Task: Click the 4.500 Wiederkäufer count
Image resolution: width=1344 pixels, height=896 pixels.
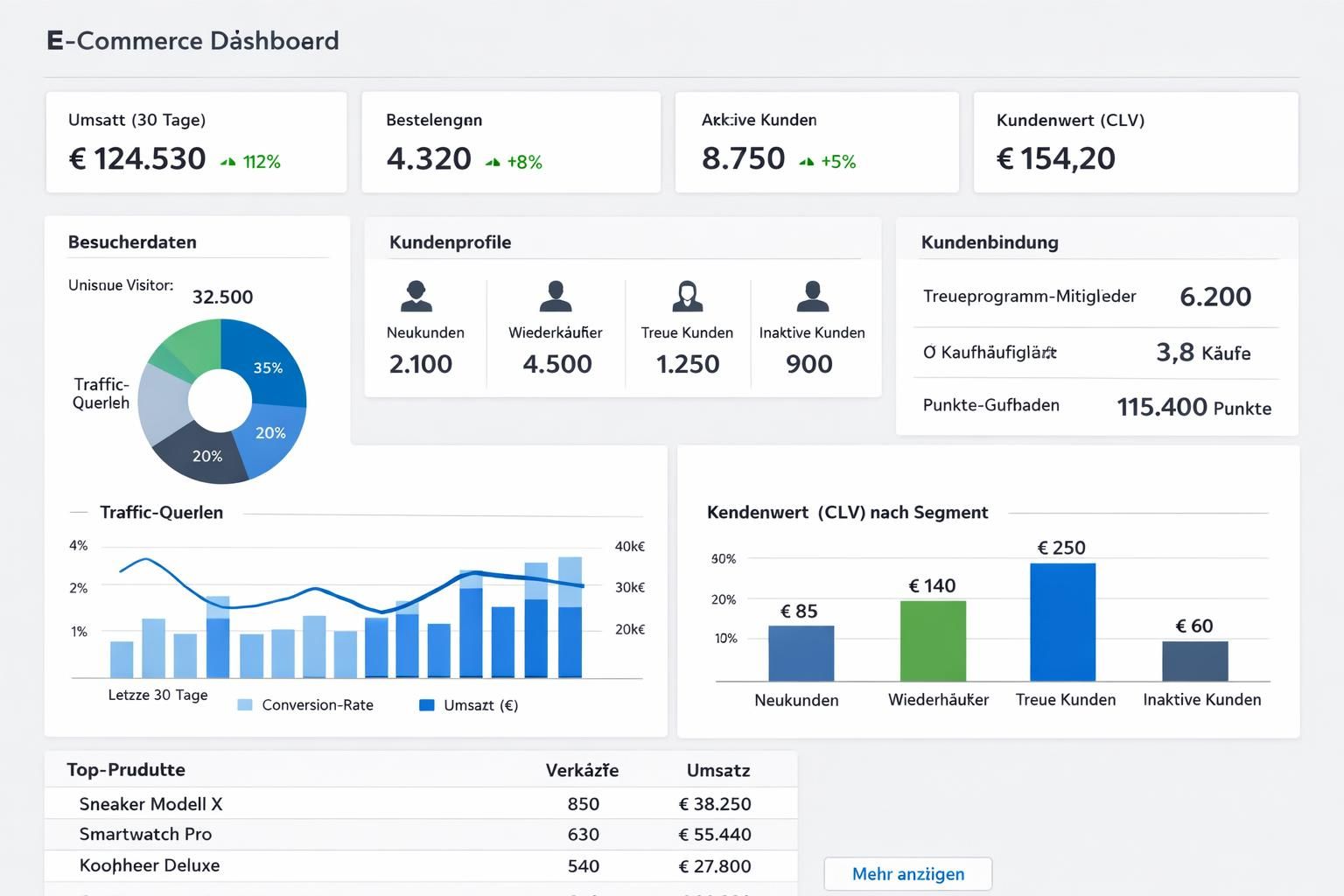Action: 557,364
